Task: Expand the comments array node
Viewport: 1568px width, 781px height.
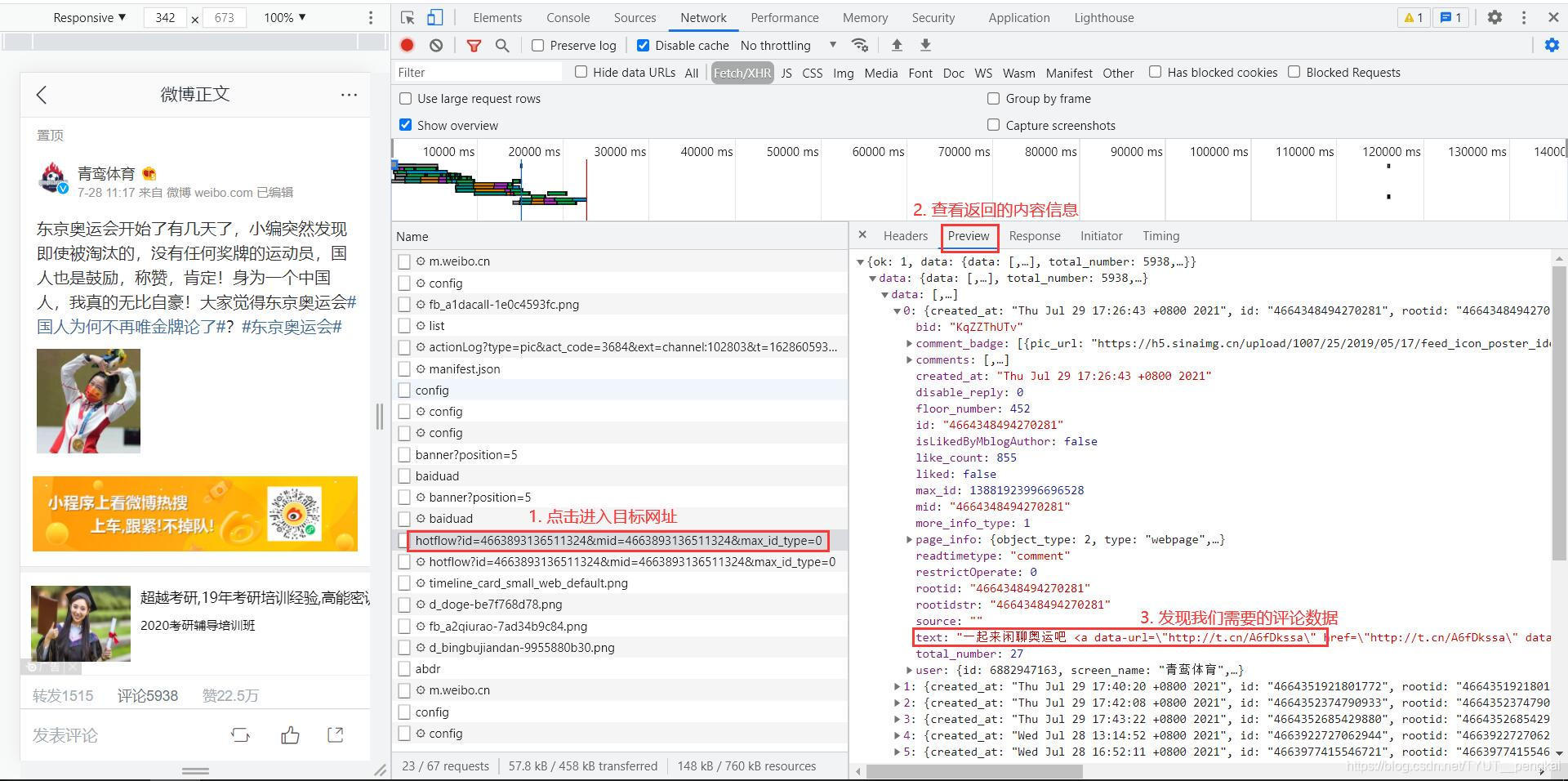Action: (909, 360)
